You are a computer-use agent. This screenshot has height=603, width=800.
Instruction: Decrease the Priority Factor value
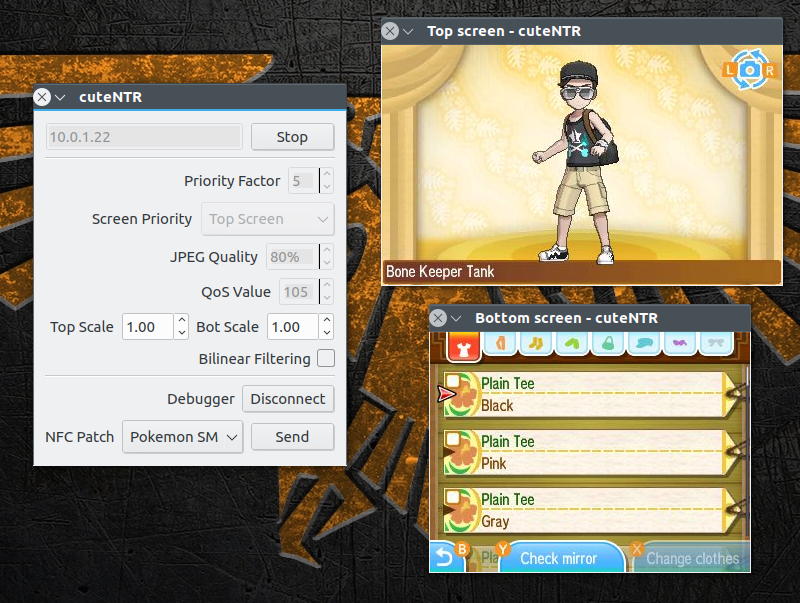pos(327,187)
